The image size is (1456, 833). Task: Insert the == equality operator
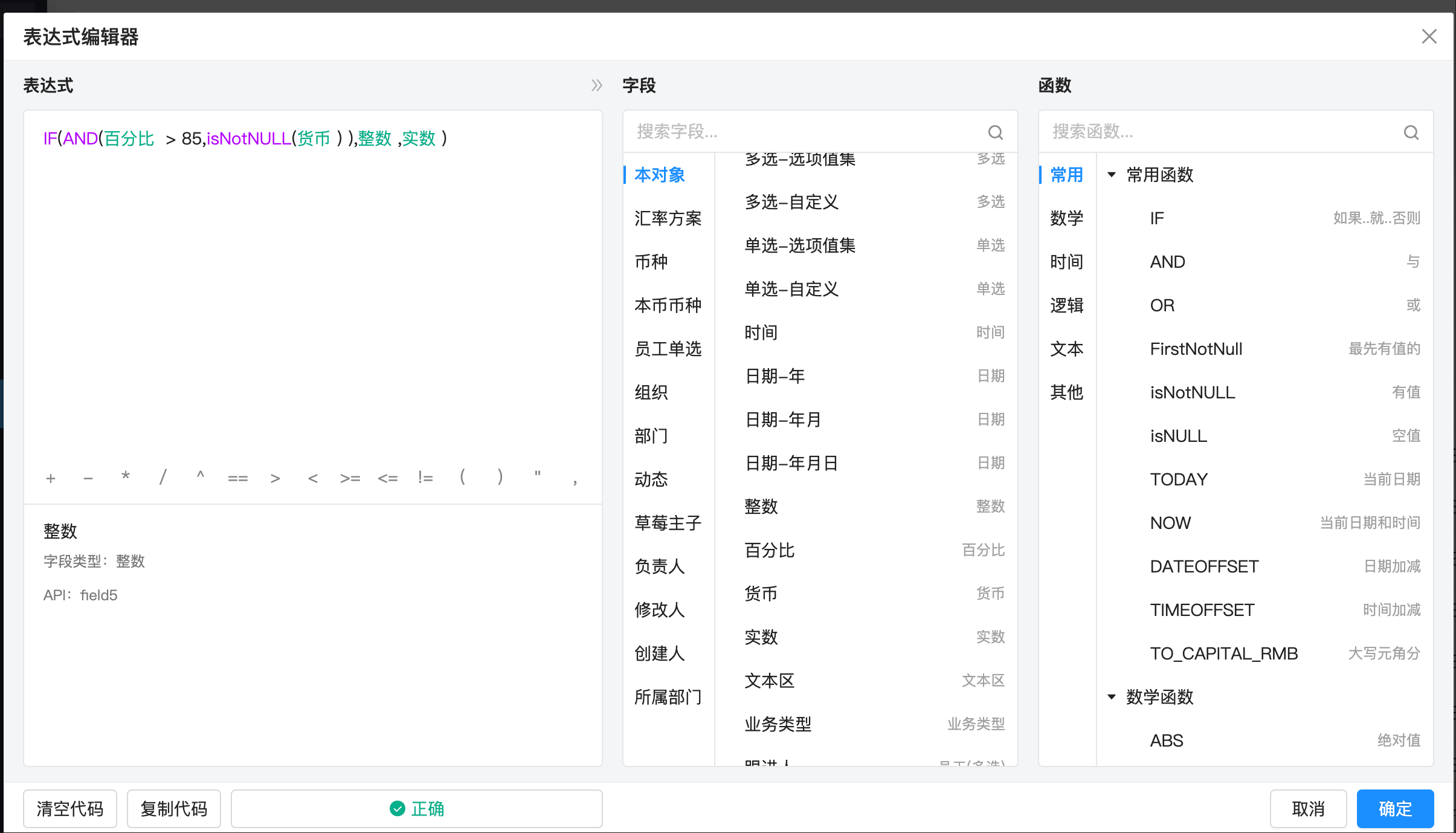point(237,478)
